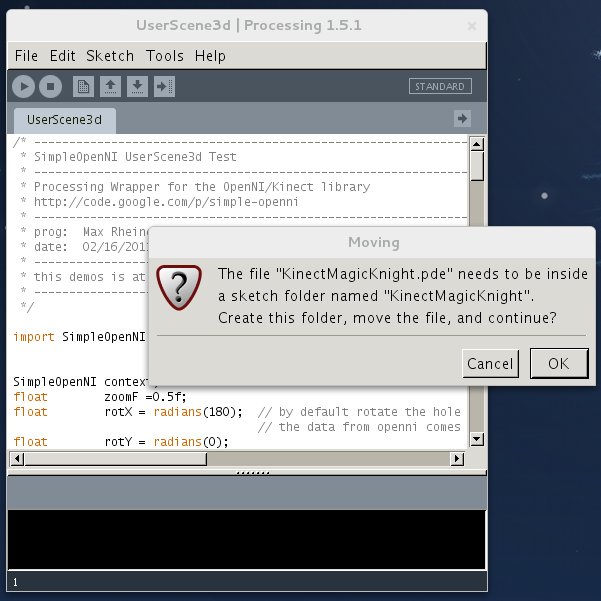Confirm the Moving dialog with OK

[x=559, y=363]
